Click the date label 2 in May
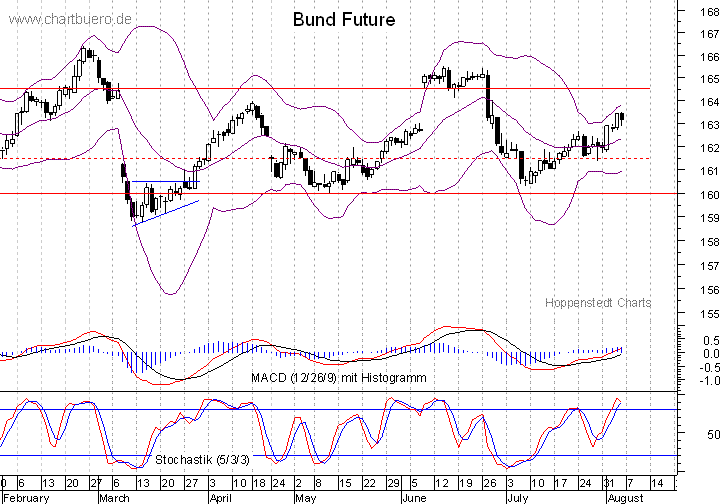This screenshot has height=504, width=723. click(x=298, y=484)
